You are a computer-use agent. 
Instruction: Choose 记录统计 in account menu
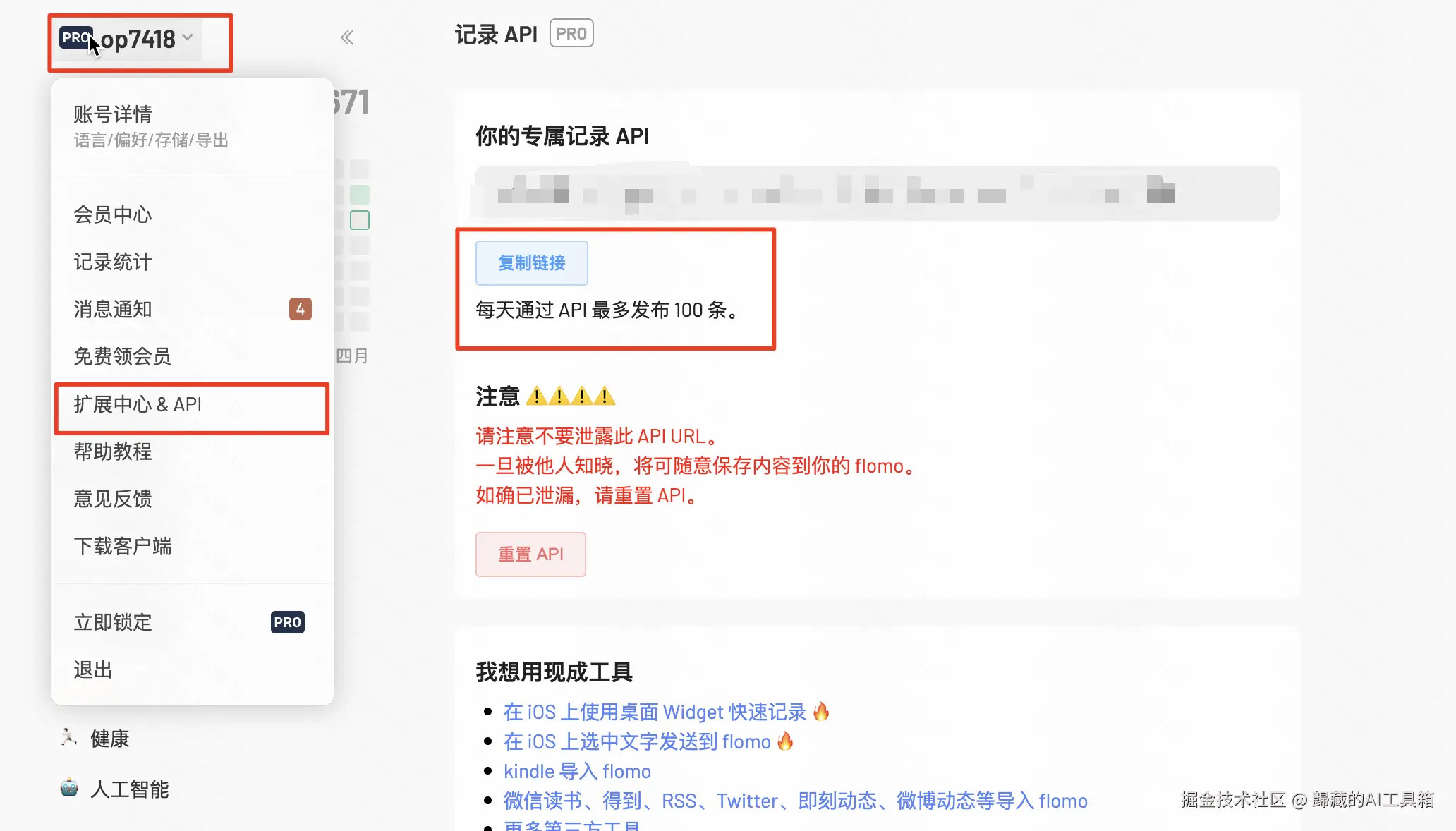113,262
